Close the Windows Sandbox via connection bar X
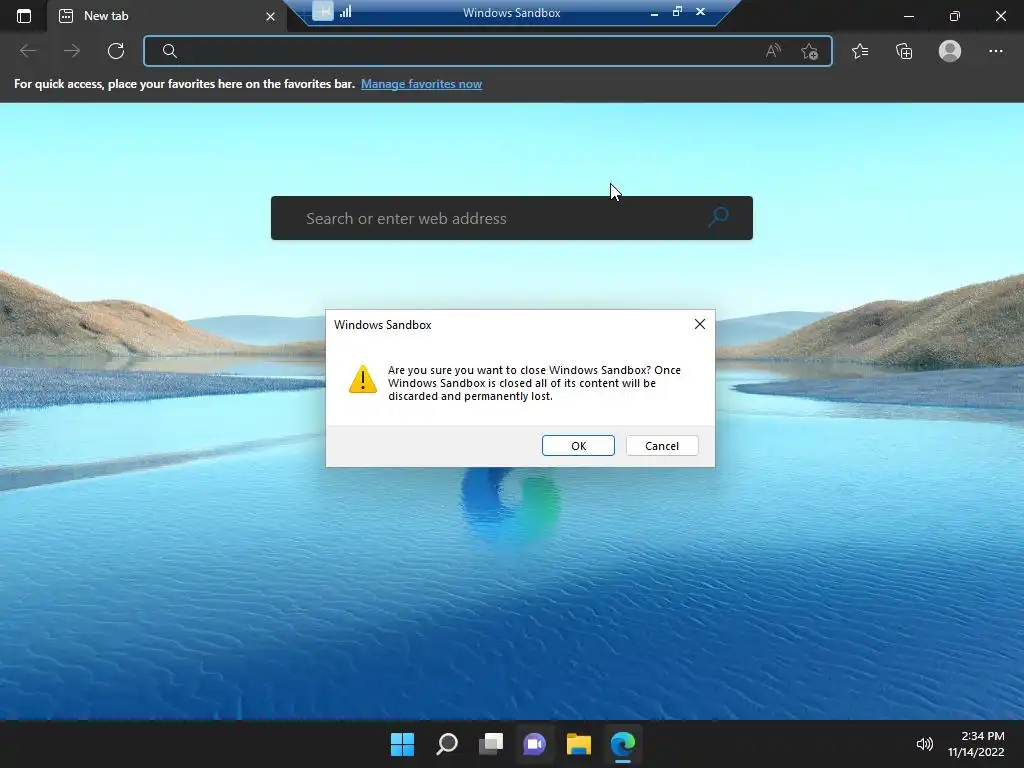This screenshot has height=768, width=1024. pos(700,12)
